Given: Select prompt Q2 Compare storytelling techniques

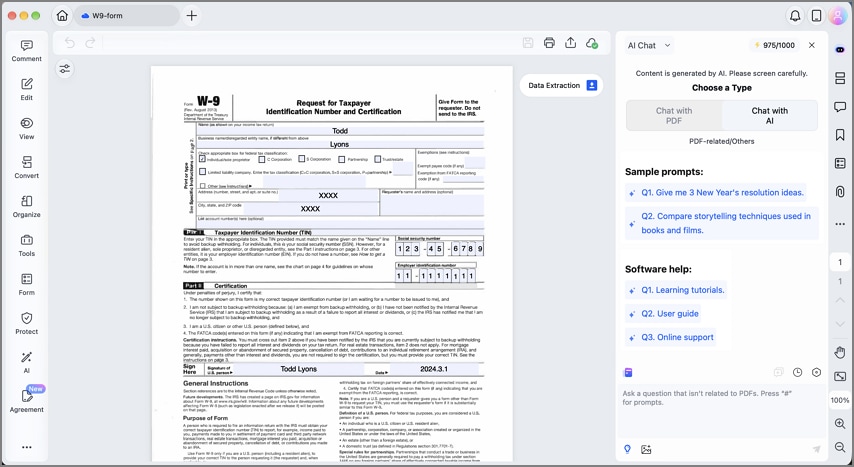Looking at the screenshot, I should pos(722,223).
